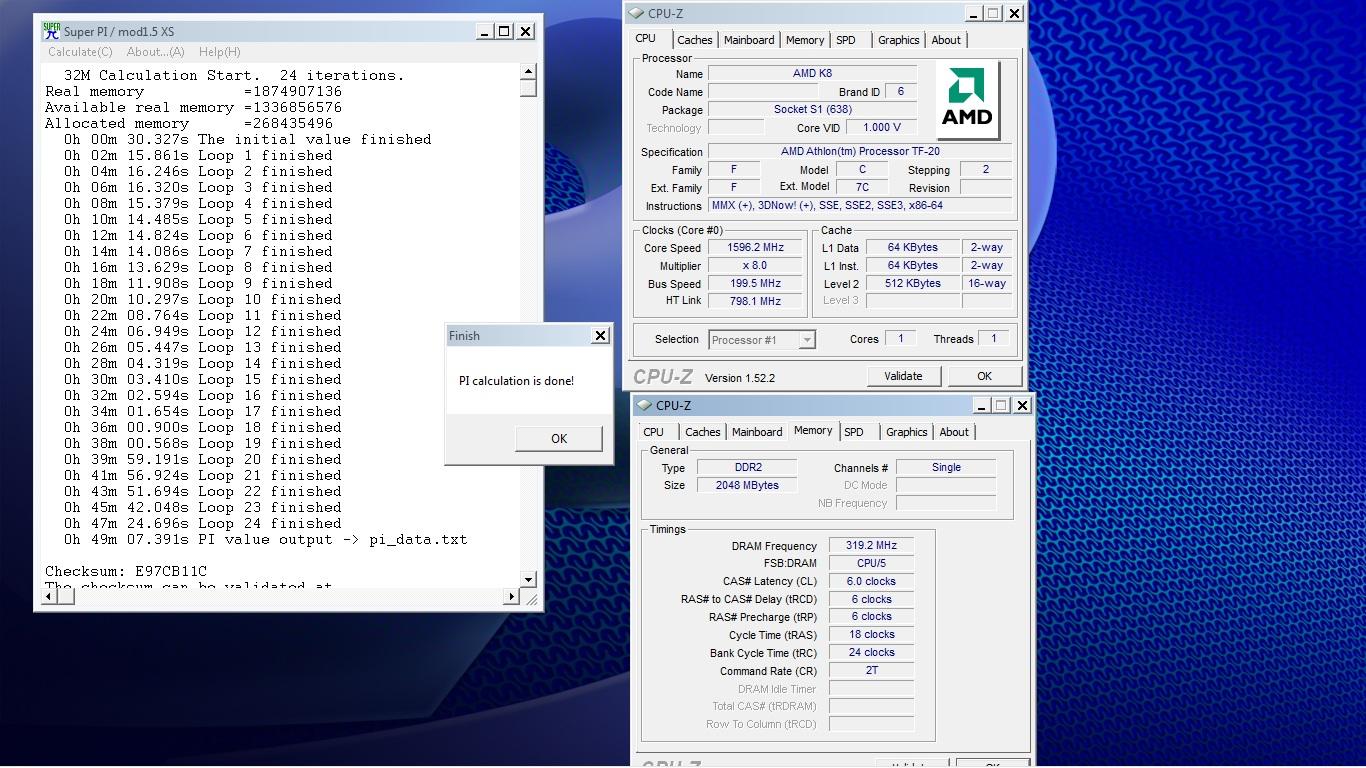This screenshot has width=1366, height=768.
Task: Click the Bank Cycle Time 24 clocks value
Action: click(x=871, y=653)
